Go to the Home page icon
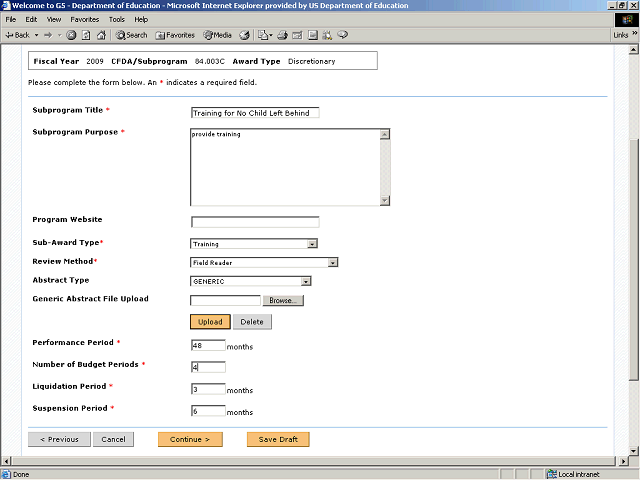This screenshot has width=640, height=480. tap(101, 35)
